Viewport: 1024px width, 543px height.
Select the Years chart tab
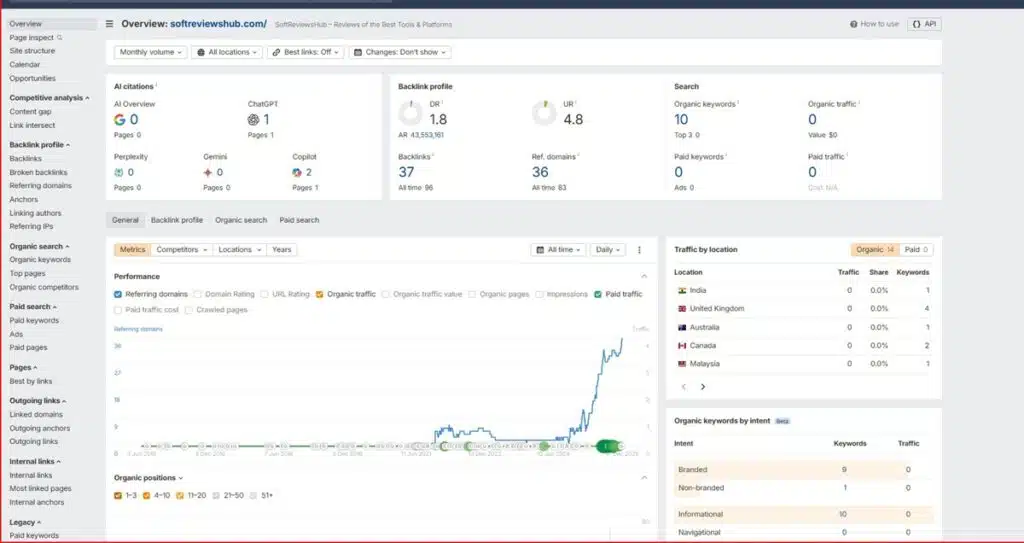click(x=281, y=250)
